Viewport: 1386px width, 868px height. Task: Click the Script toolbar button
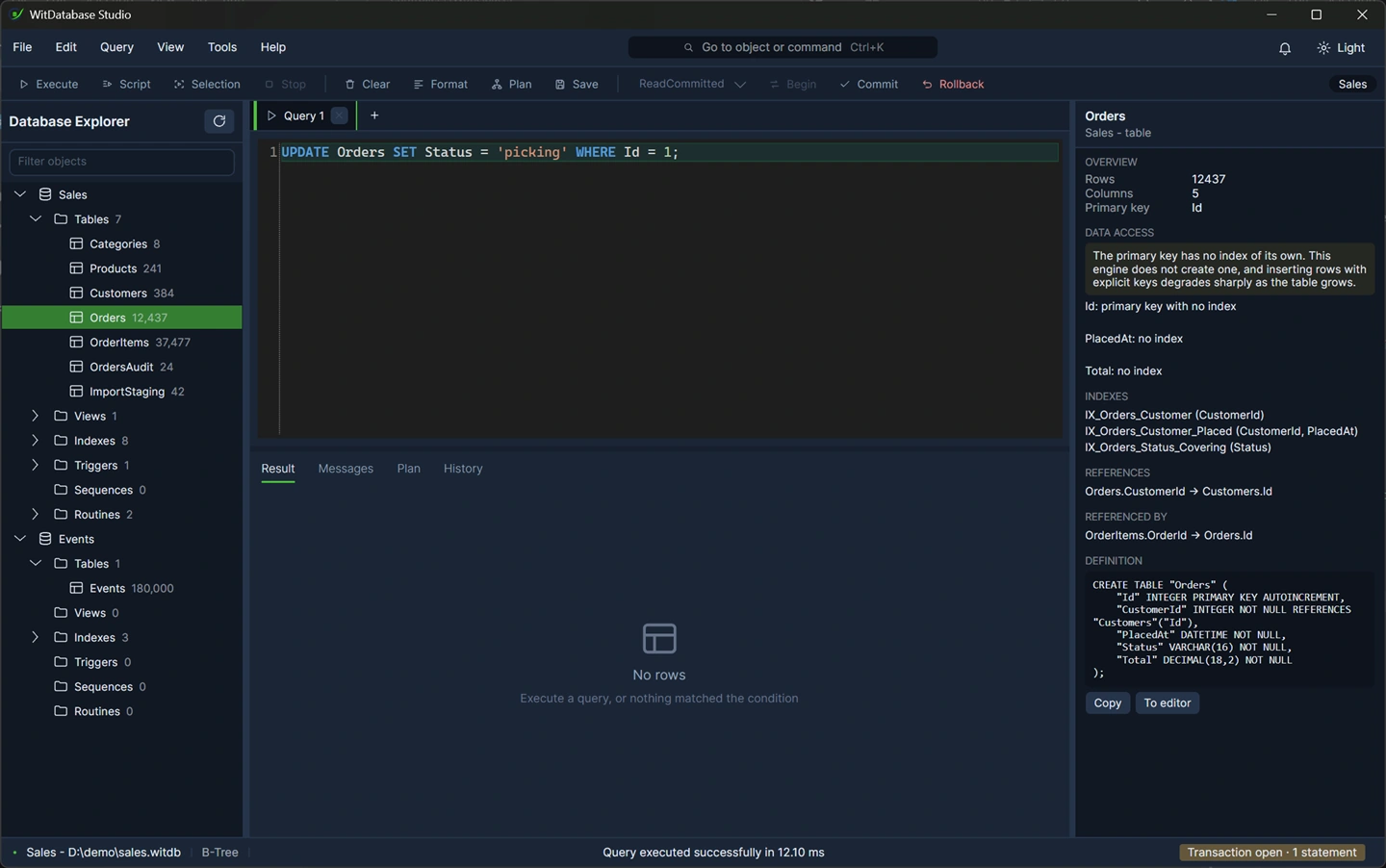point(126,84)
